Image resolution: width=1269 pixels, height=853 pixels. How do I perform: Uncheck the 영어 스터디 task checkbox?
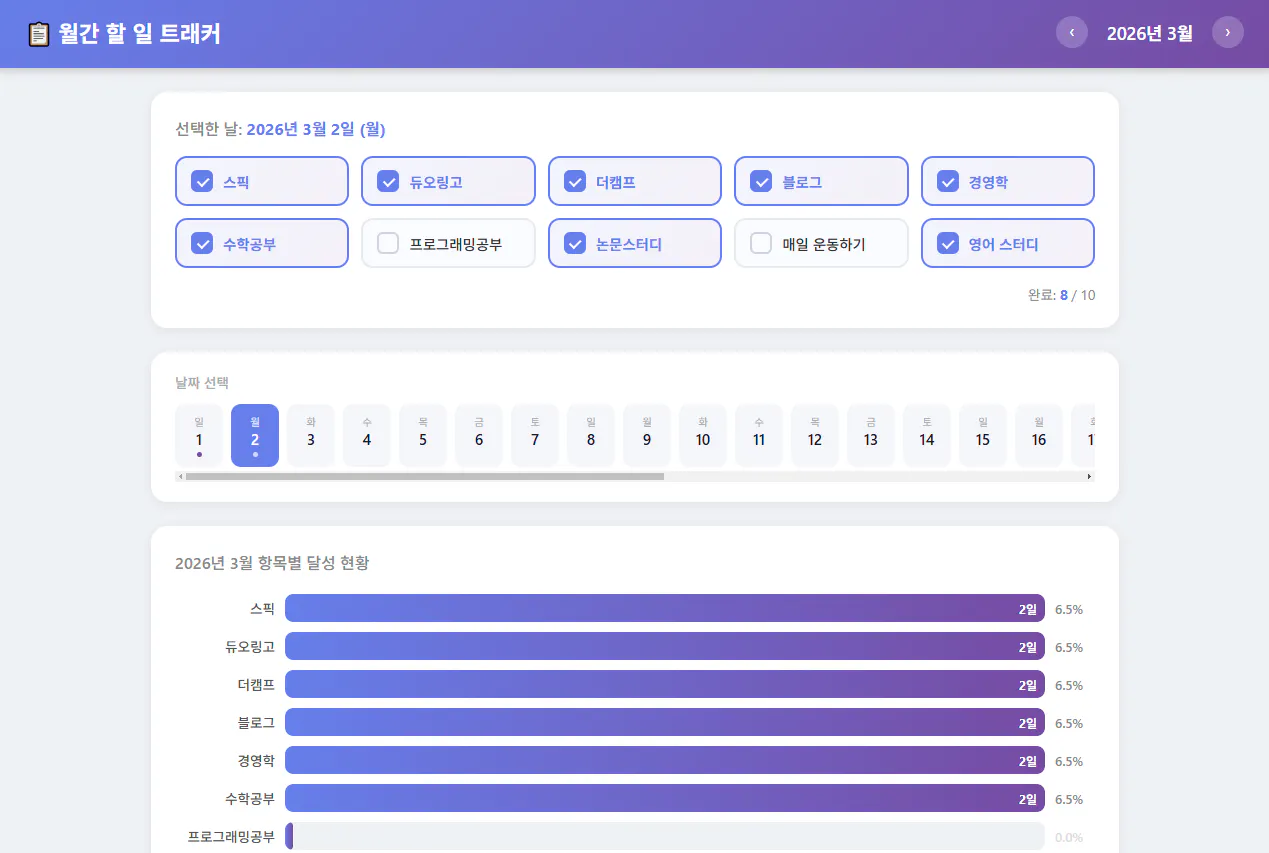pos(948,243)
